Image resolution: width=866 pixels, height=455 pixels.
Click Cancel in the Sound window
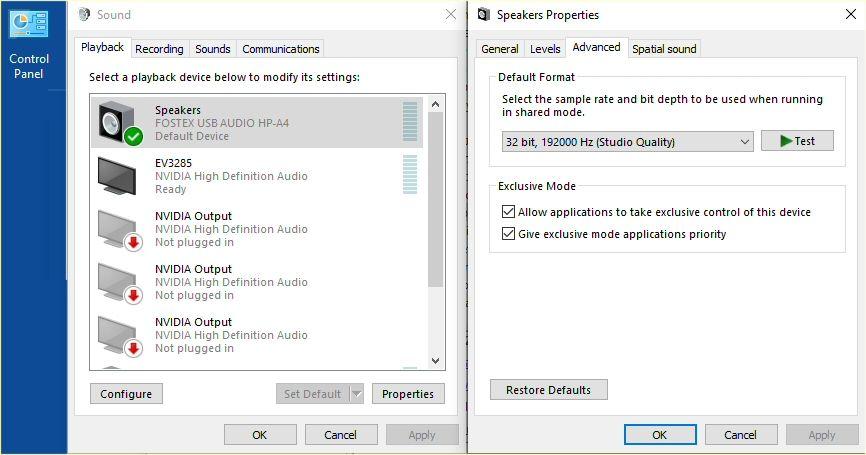coord(340,435)
